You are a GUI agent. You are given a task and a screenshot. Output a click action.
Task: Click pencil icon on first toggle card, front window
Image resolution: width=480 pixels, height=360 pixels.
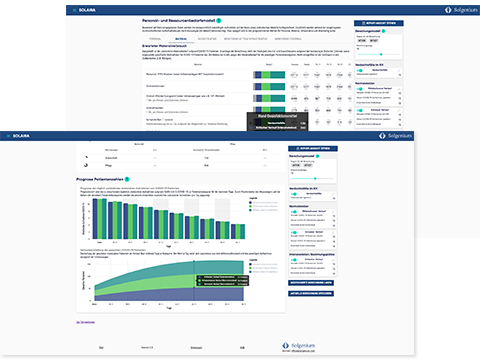333,194
